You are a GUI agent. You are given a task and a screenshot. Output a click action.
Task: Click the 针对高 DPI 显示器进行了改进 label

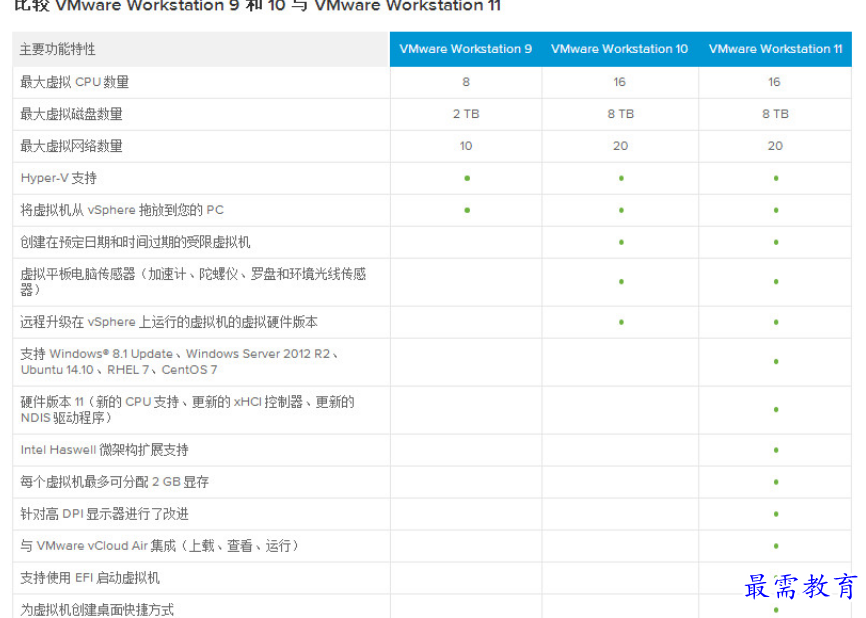pos(104,514)
